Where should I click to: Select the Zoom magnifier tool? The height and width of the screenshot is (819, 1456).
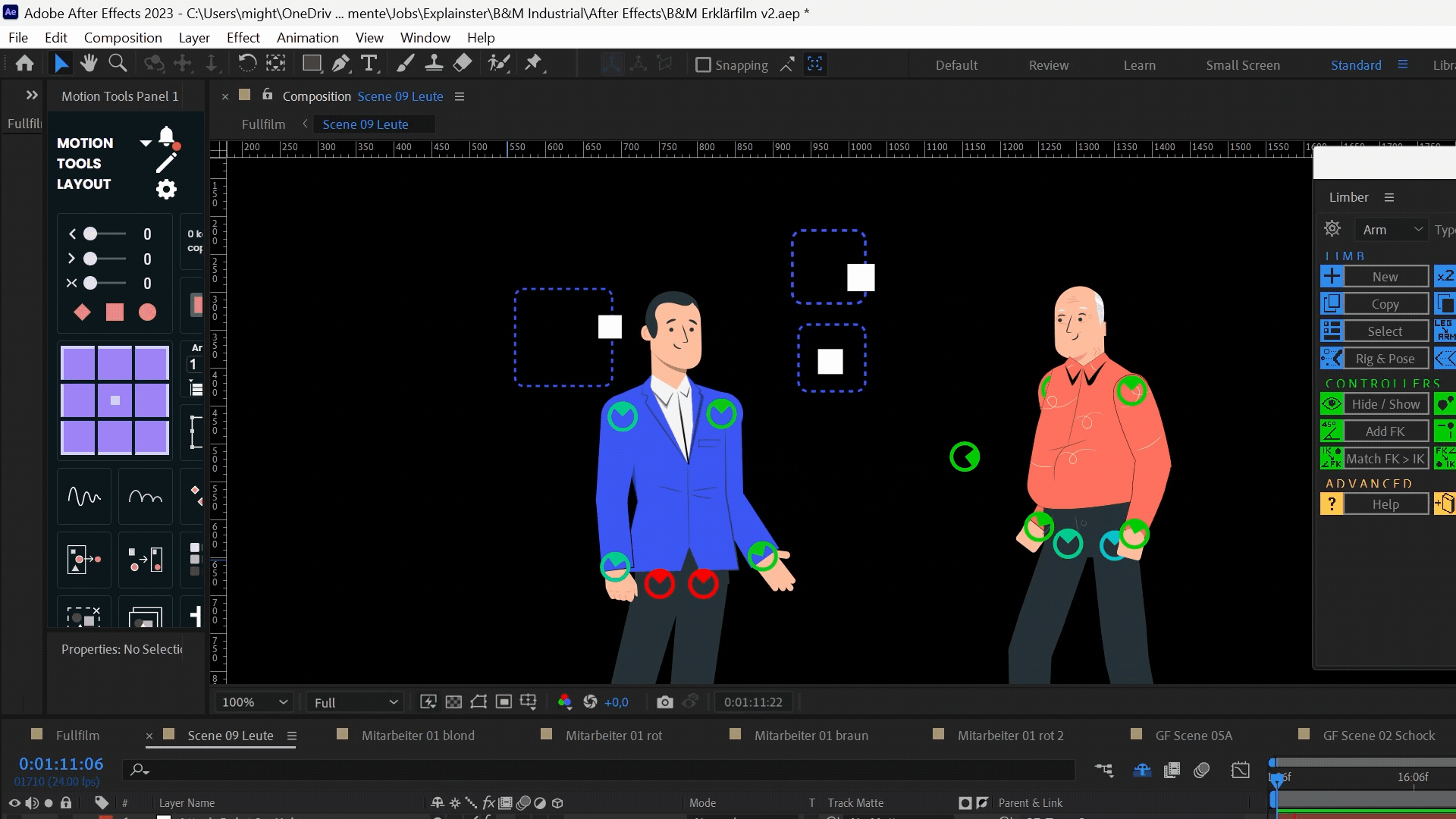pyautogui.click(x=118, y=64)
